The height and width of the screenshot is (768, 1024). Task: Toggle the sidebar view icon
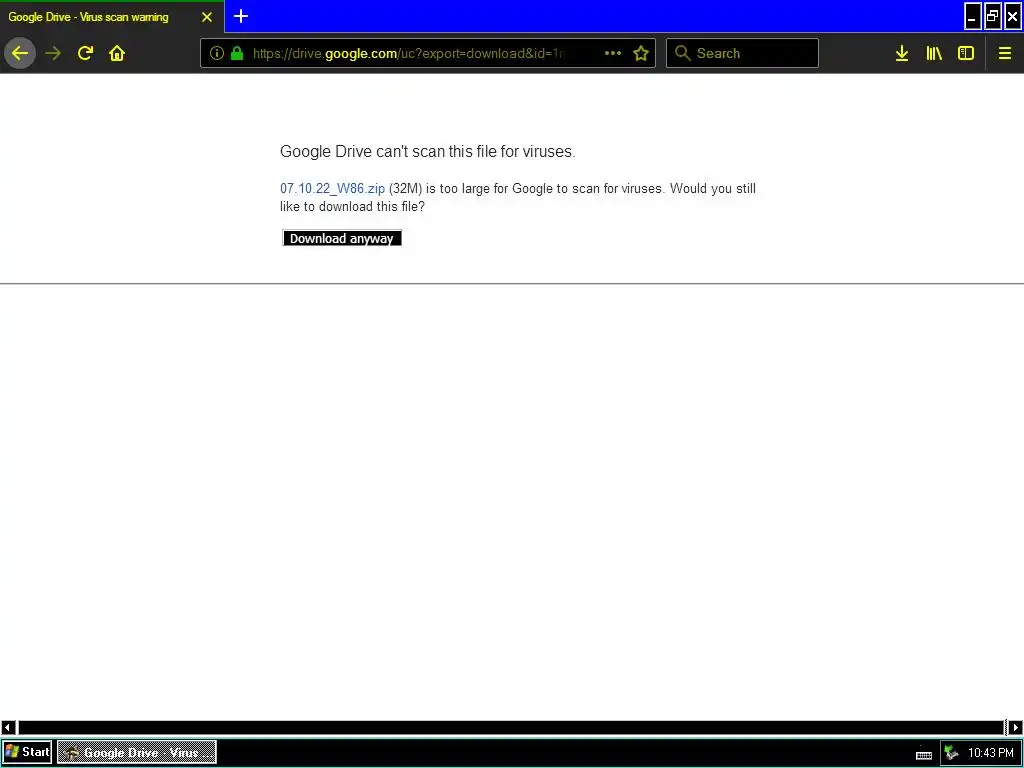click(966, 53)
